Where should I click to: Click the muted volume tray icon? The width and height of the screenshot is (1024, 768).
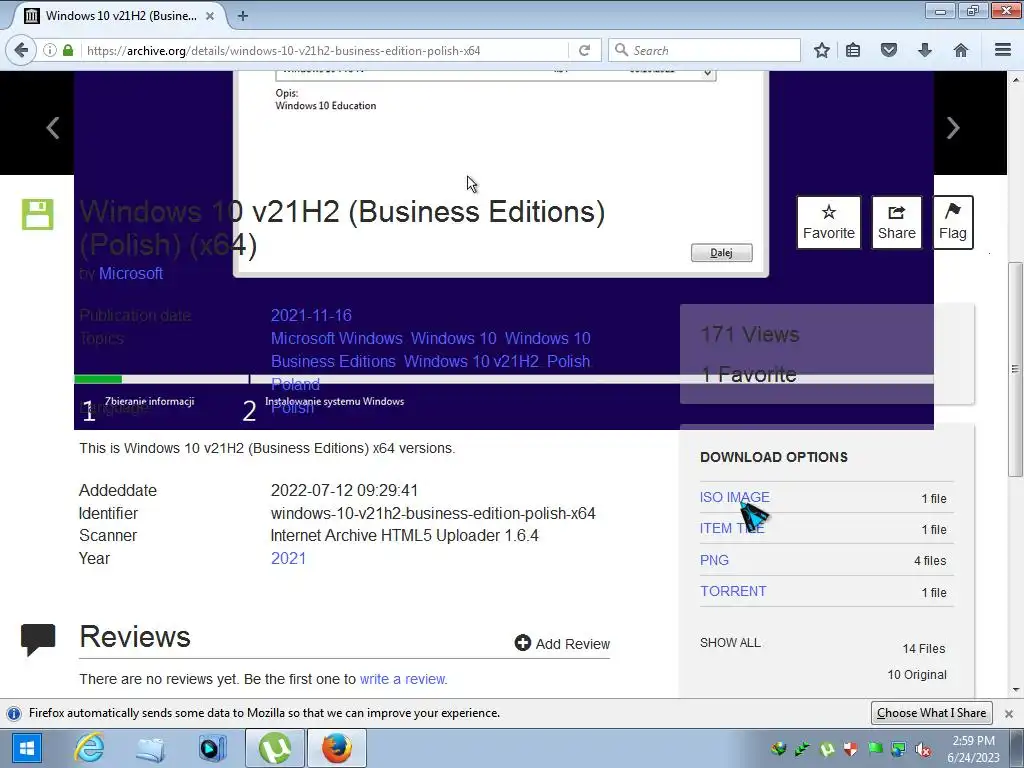(x=923, y=750)
